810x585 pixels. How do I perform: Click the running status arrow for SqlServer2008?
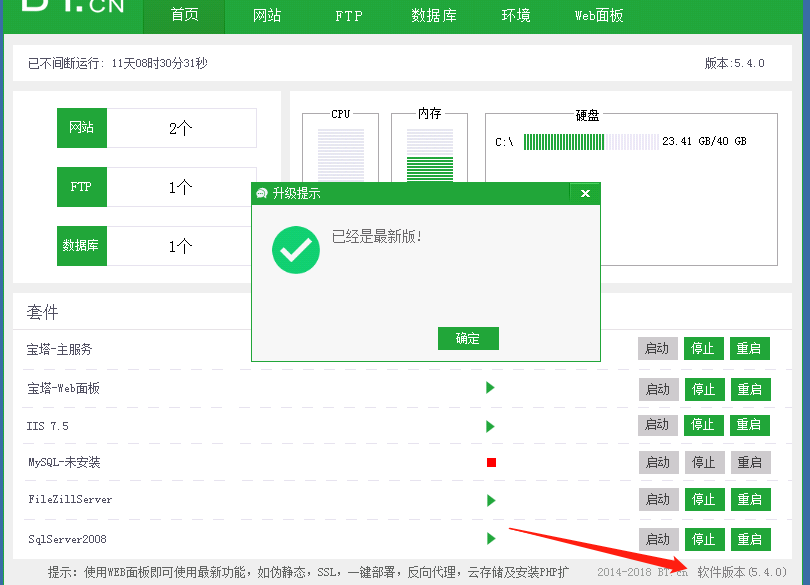point(491,538)
